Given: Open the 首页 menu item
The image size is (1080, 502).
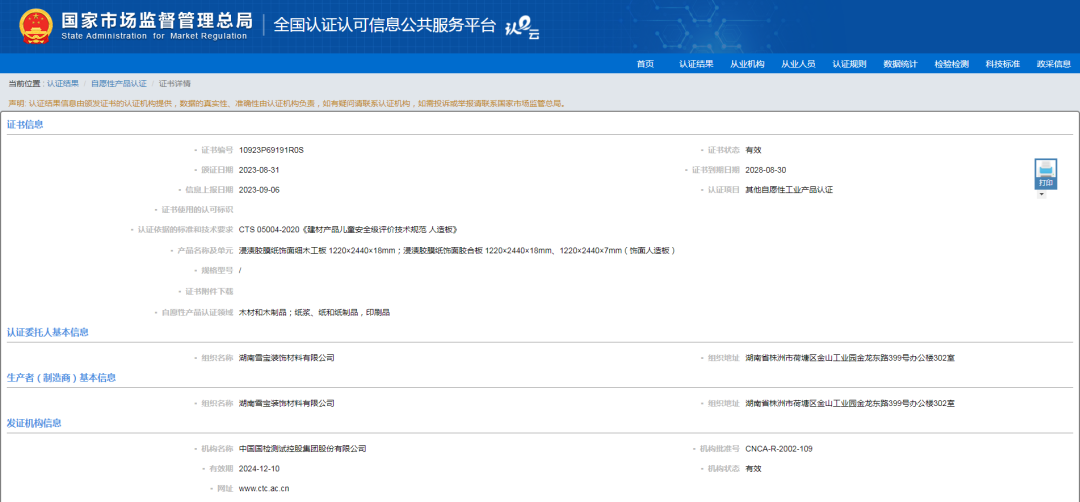Looking at the screenshot, I should click(645, 64).
